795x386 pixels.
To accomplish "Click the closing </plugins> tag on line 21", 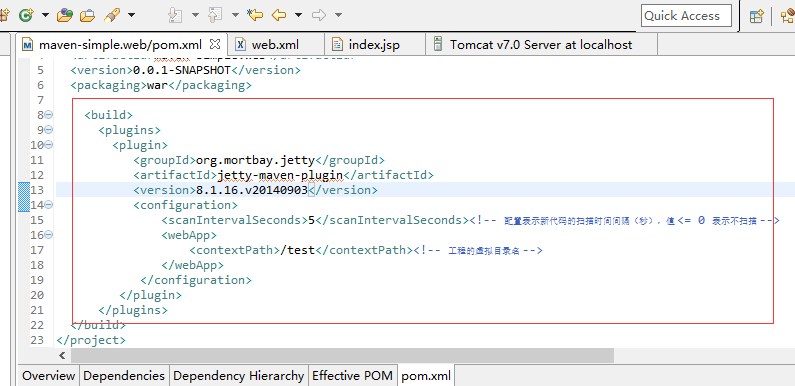I will tap(133, 310).
